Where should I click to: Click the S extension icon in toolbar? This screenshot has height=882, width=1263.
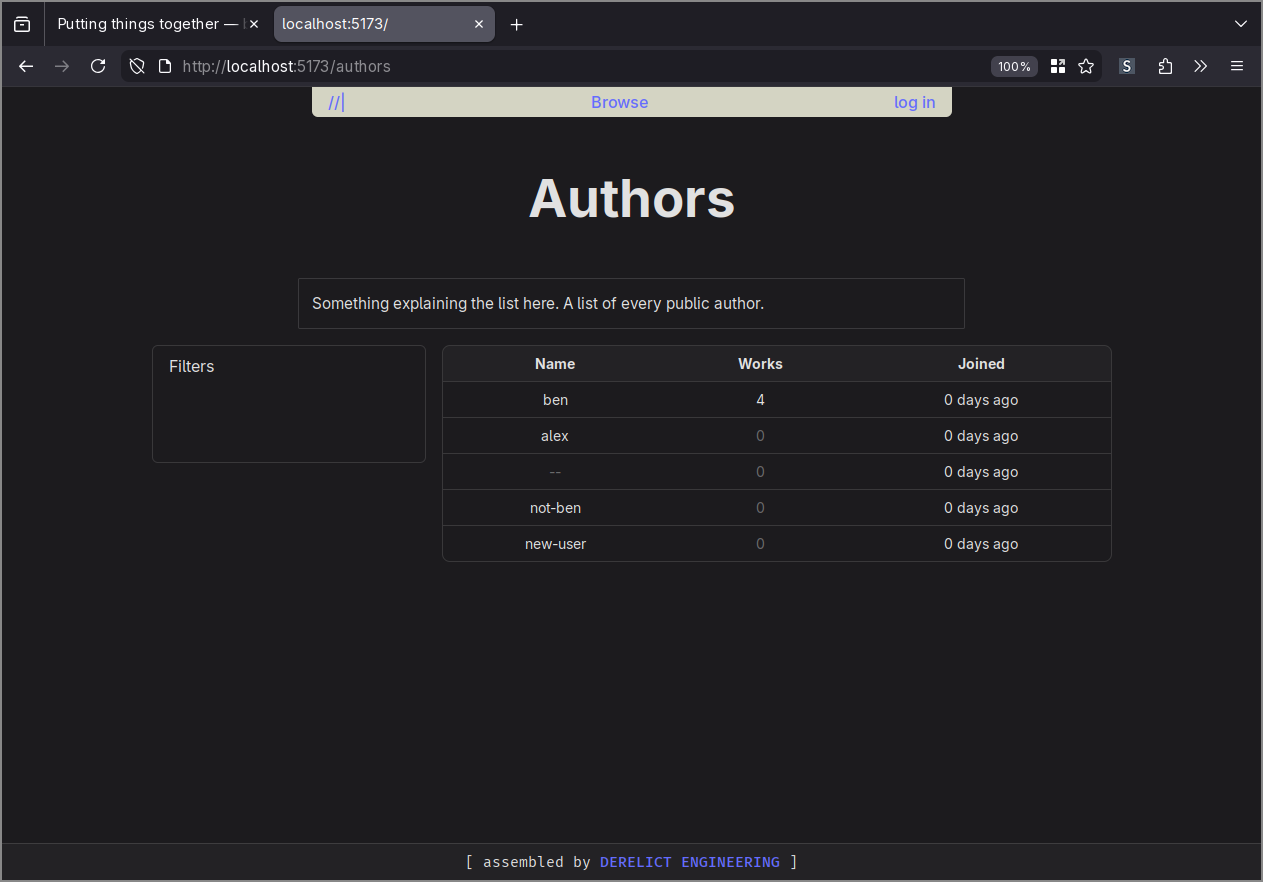(x=1127, y=66)
